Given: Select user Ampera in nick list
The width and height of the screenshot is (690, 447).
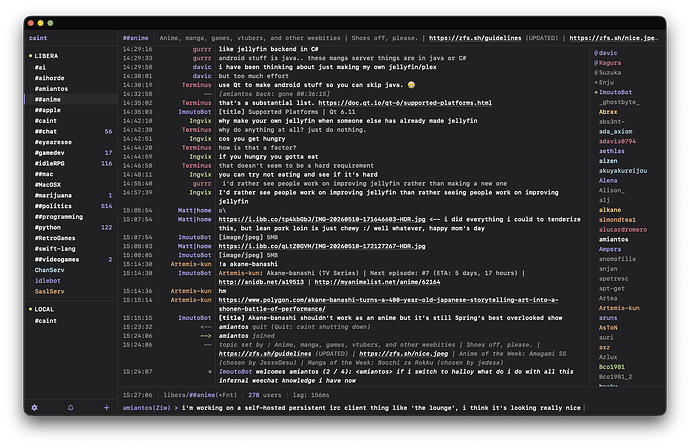Looking at the screenshot, I should click(610, 249).
